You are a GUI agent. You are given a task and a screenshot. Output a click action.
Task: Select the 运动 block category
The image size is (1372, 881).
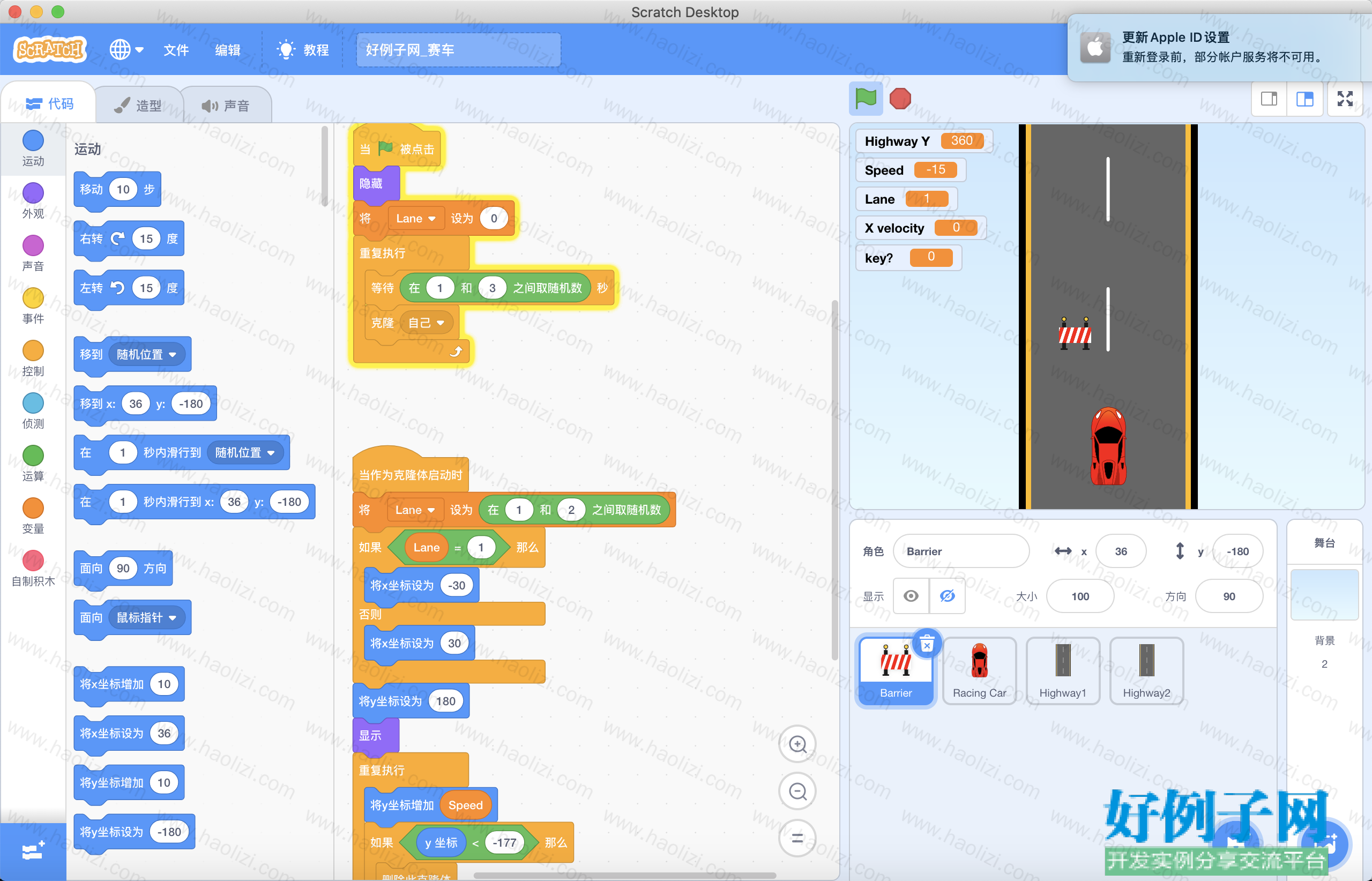click(x=33, y=148)
